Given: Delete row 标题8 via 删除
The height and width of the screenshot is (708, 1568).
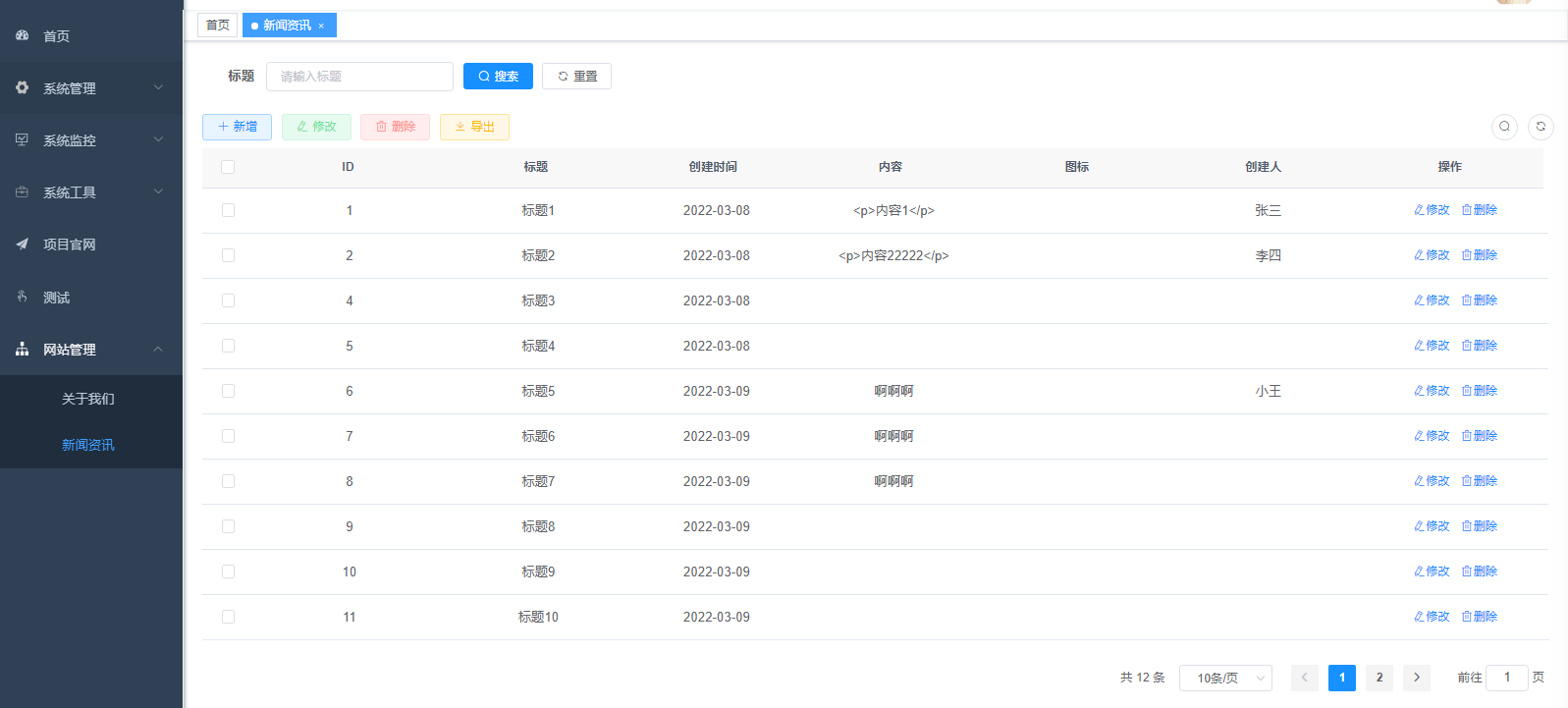Looking at the screenshot, I should pyautogui.click(x=1480, y=526).
